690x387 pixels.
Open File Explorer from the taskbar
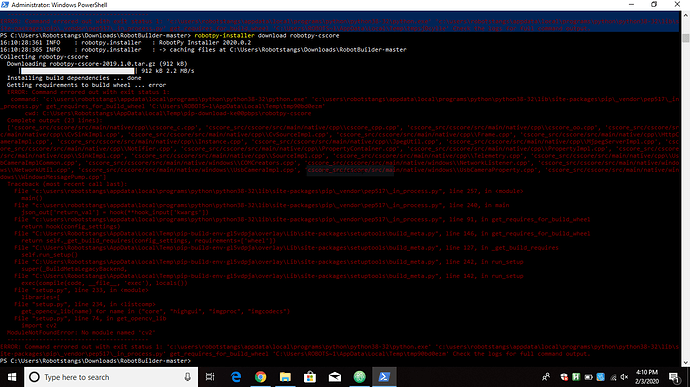285,377
